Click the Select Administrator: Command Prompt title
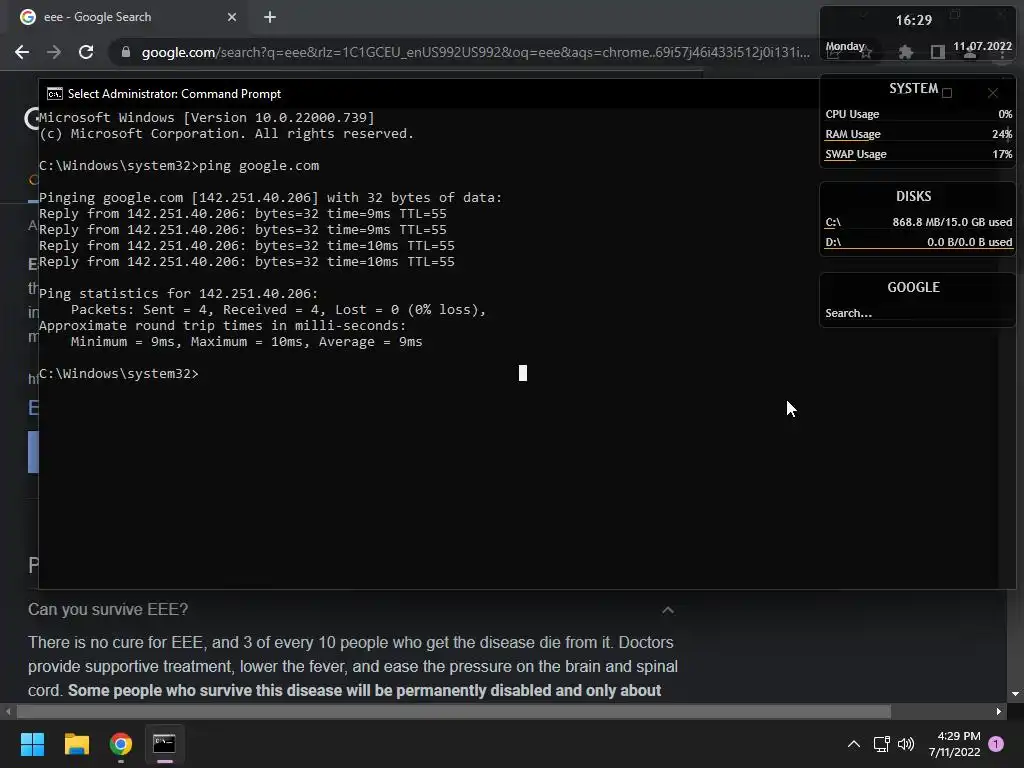 (x=174, y=94)
